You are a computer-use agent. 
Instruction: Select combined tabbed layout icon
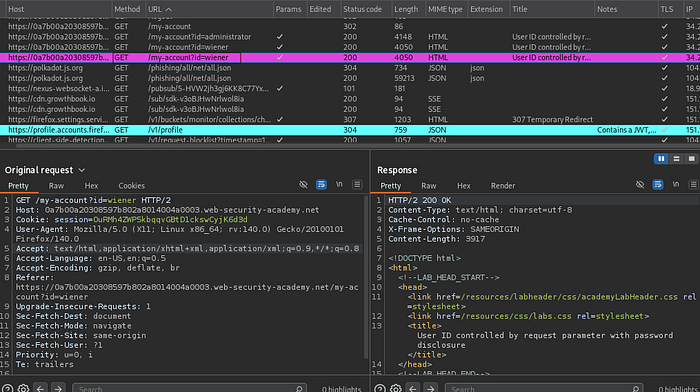coord(692,158)
